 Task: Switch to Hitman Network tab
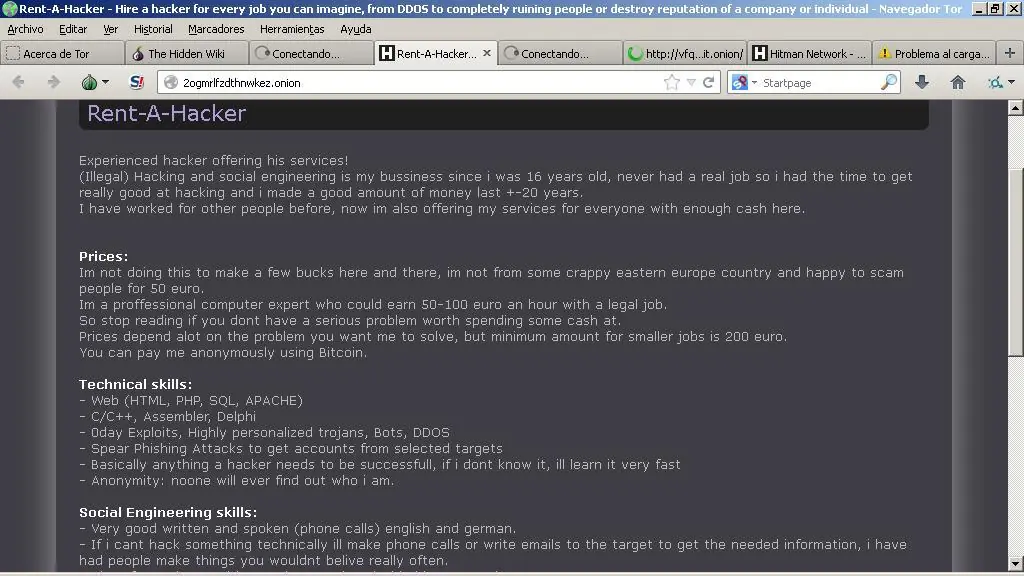[809, 54]
